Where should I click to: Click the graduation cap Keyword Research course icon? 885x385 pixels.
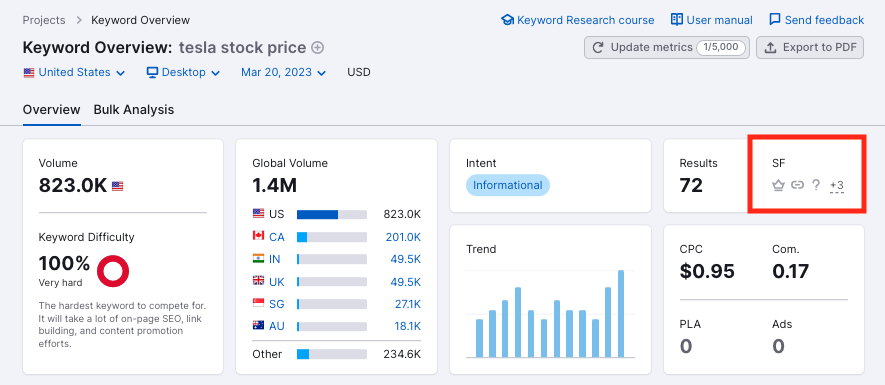tap(507, 20)
